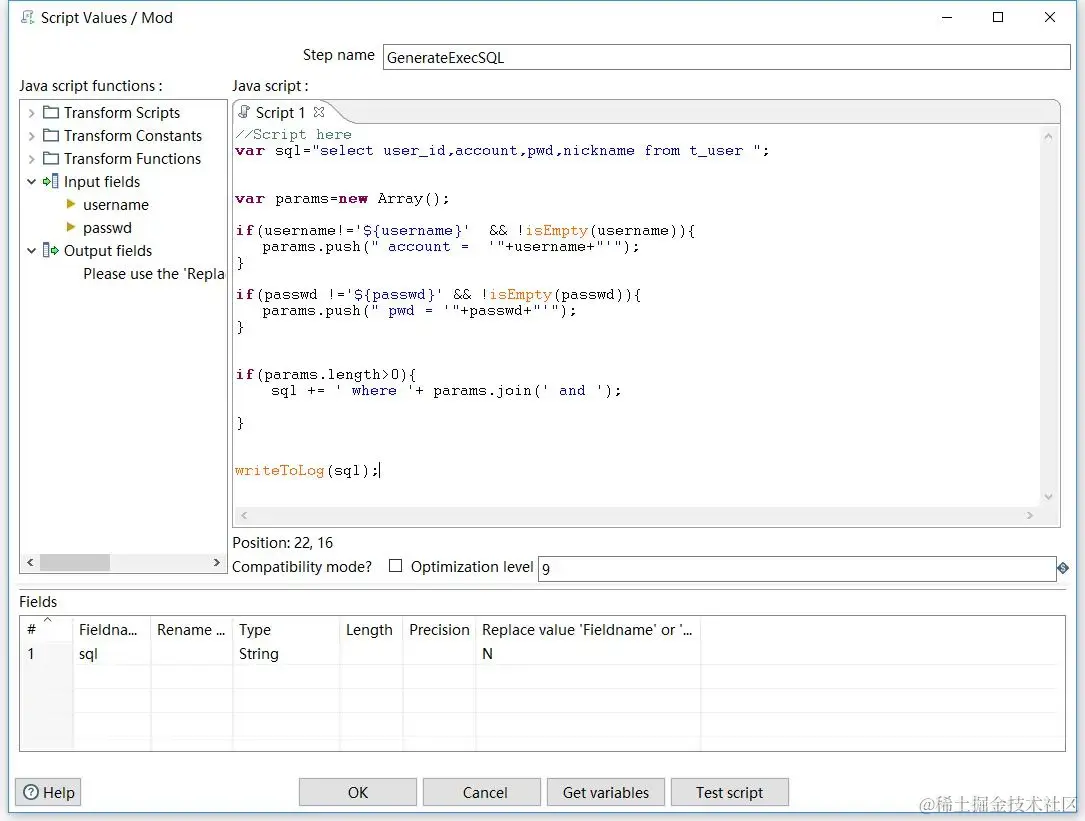Collapse the Output fields tree node

(x=31, y=251)
